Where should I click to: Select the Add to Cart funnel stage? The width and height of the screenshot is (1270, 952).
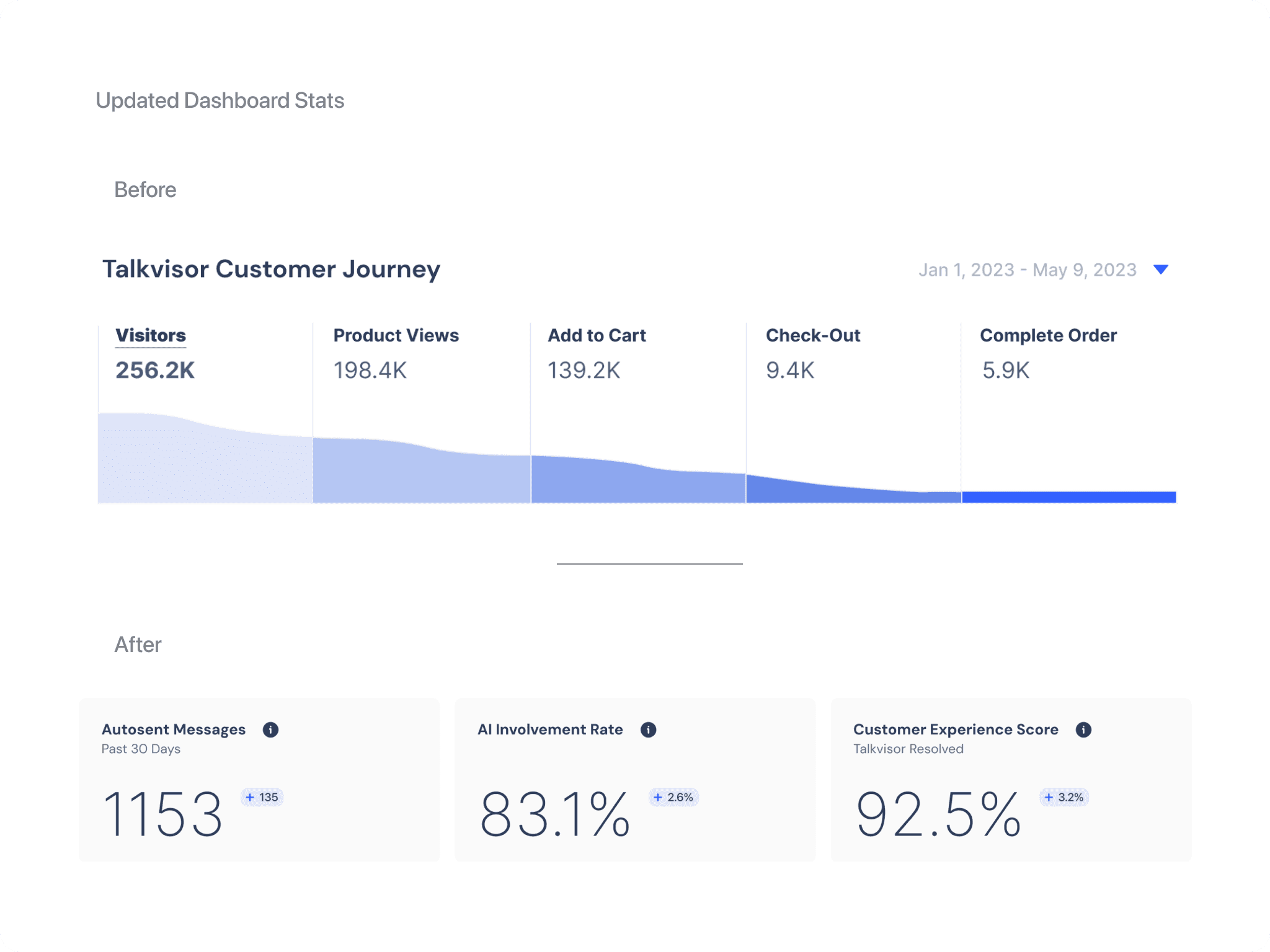click(x=597, y=335)
